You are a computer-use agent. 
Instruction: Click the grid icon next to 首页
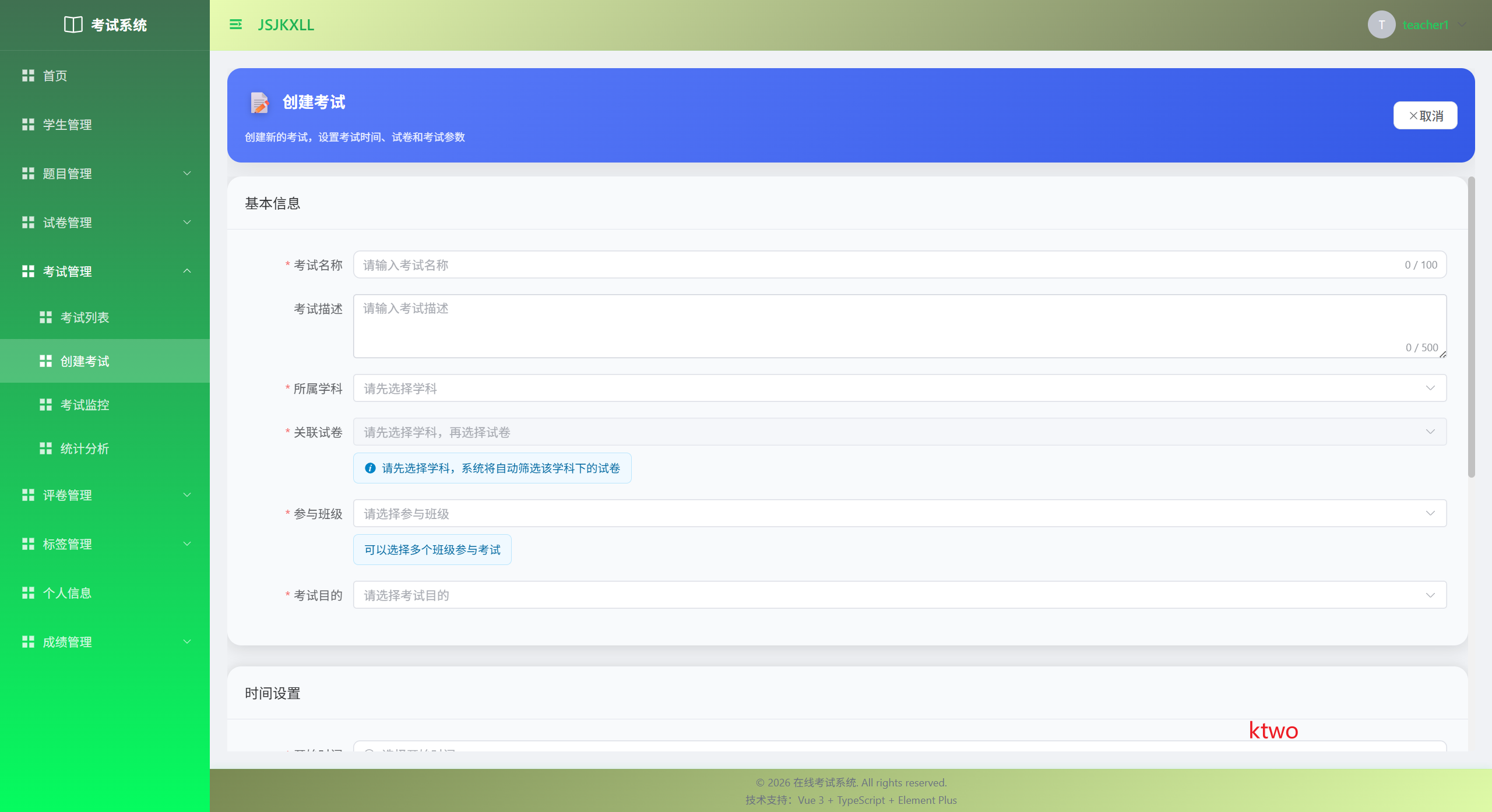coord(28,76)
